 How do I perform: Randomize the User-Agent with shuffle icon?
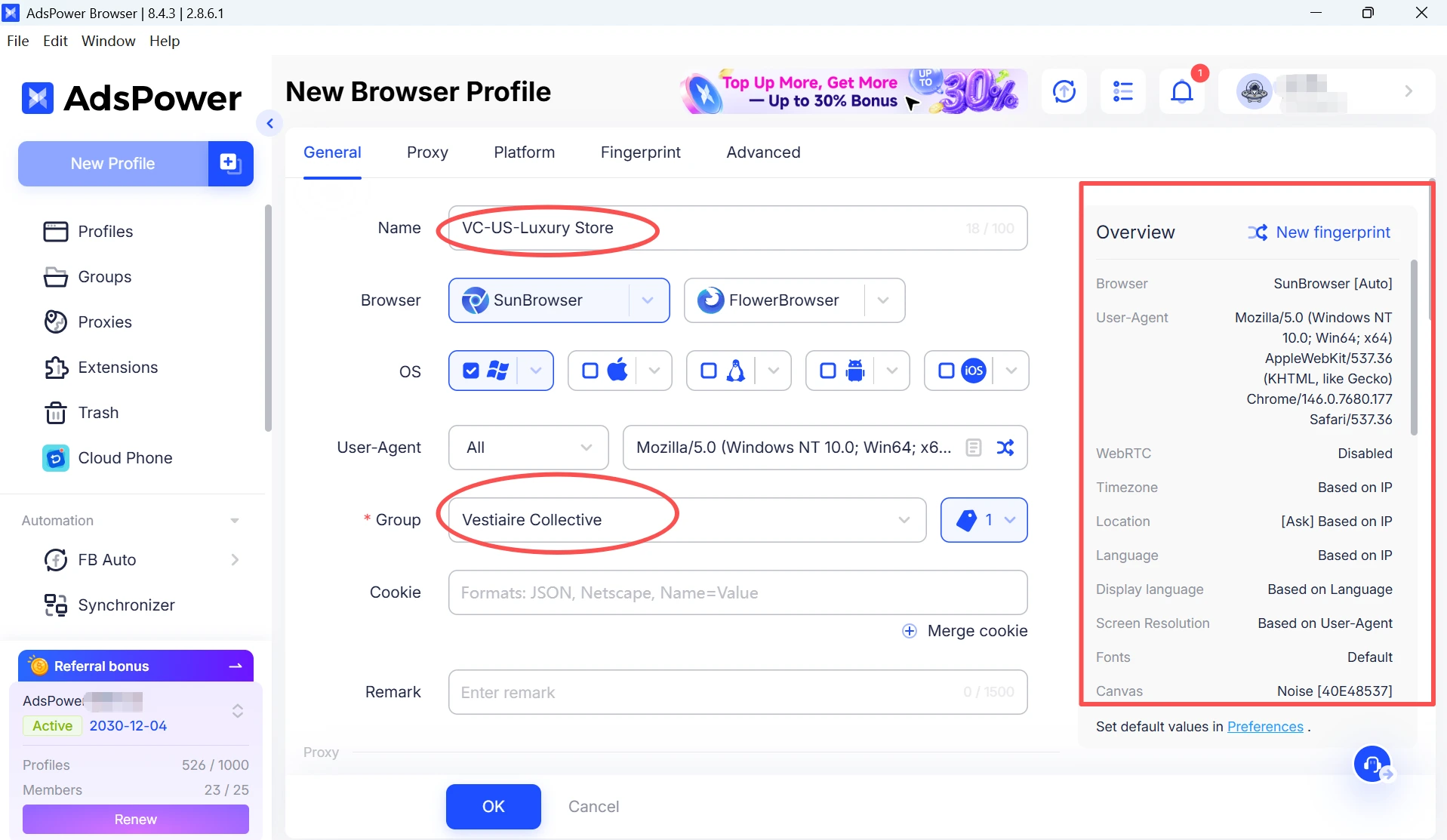[x=1005, y=448]
